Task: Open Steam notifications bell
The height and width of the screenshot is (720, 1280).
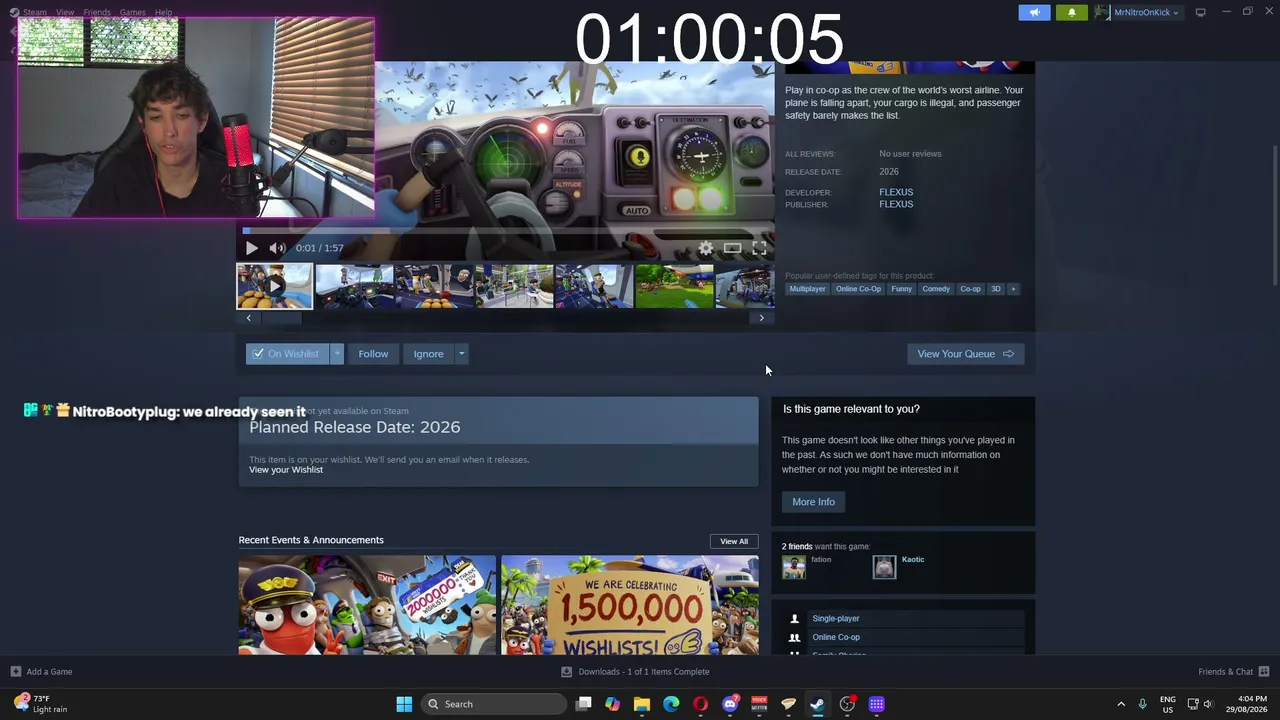Action: coord(1071,13)
